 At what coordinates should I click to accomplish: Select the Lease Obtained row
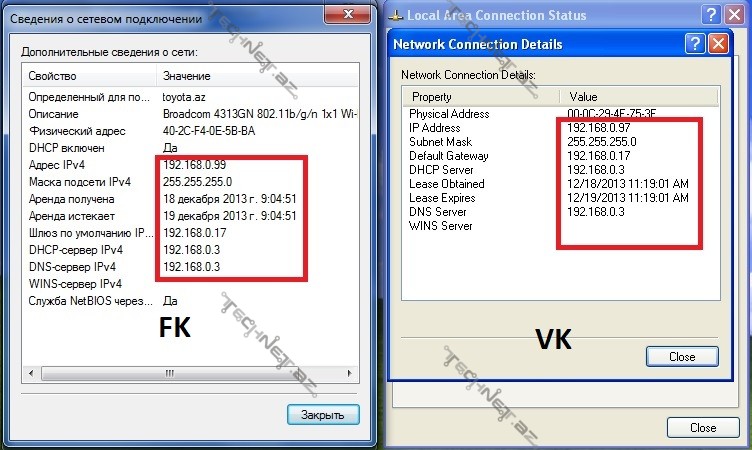[561, 184]
